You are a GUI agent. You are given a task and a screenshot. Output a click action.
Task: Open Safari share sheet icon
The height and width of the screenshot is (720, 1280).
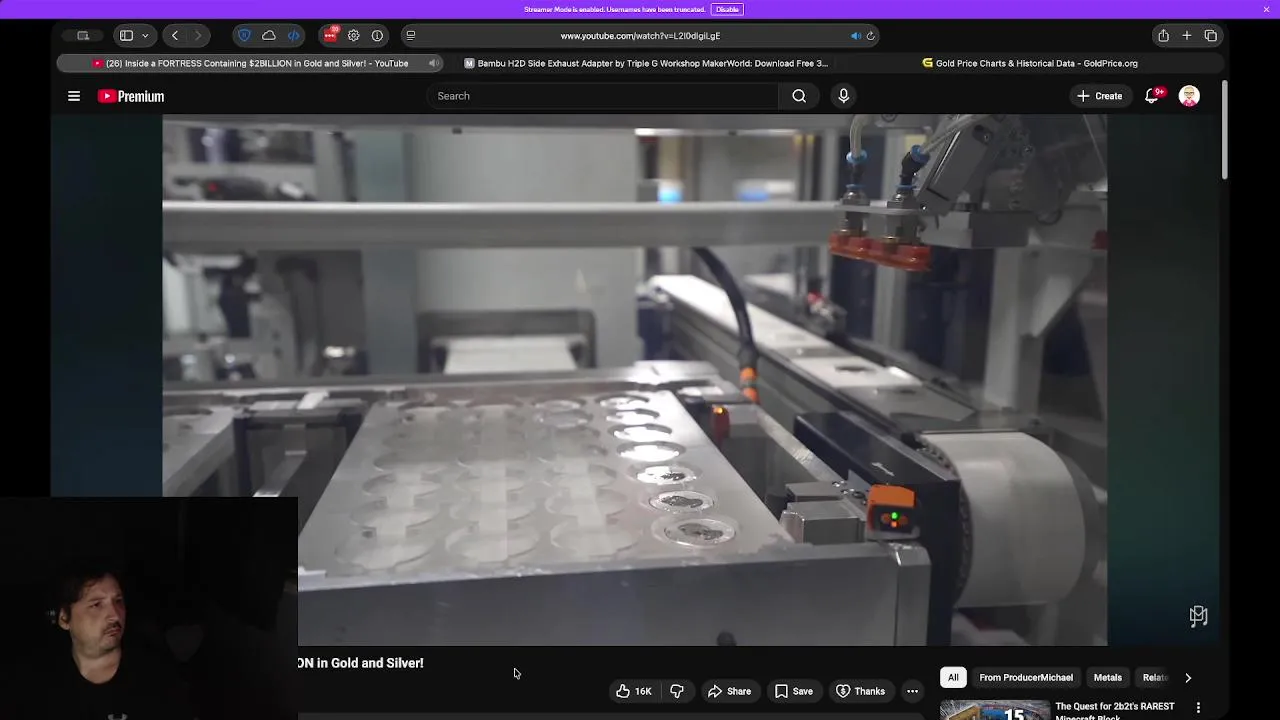(x=1163, y=36)
